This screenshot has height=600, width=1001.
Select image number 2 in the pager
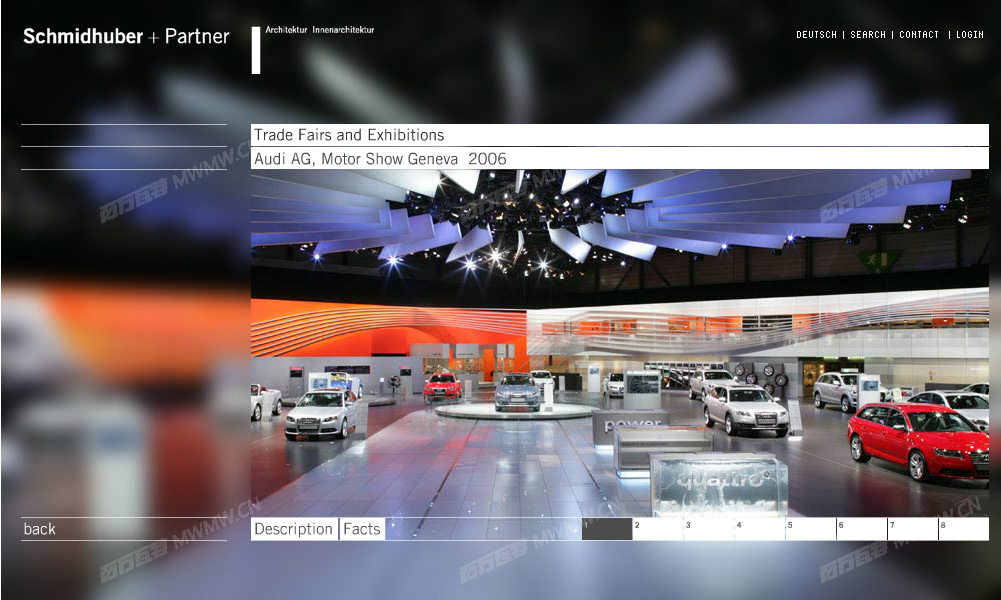pyautogui.click(x=658, y=529)
